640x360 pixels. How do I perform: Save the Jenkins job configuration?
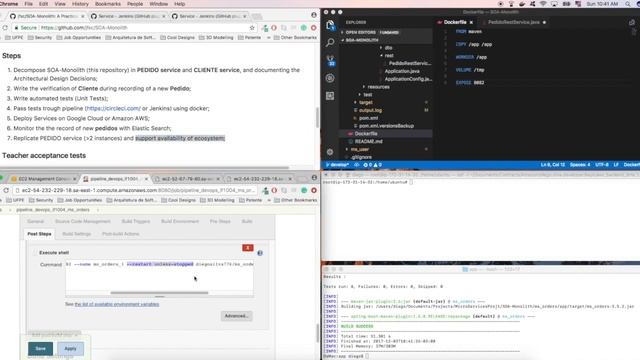tap(40, 349)
